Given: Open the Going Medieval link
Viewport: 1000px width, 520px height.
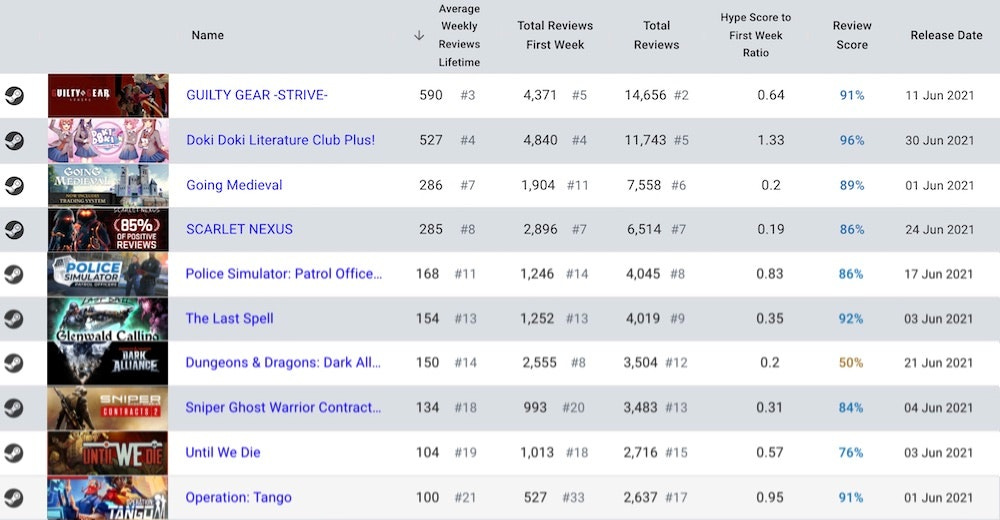Looking at the screenshot, I should [234, 185].
